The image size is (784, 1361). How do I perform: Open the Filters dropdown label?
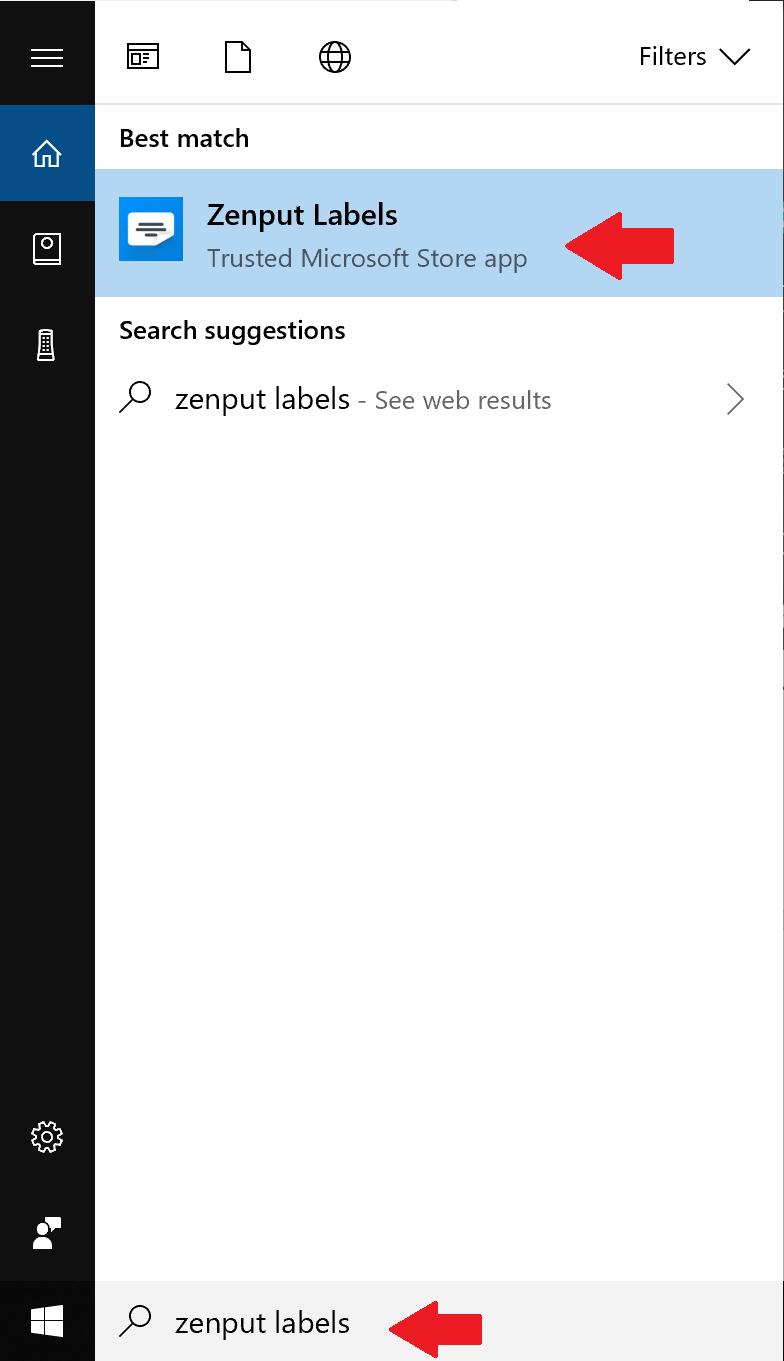(x=673, y=57)
